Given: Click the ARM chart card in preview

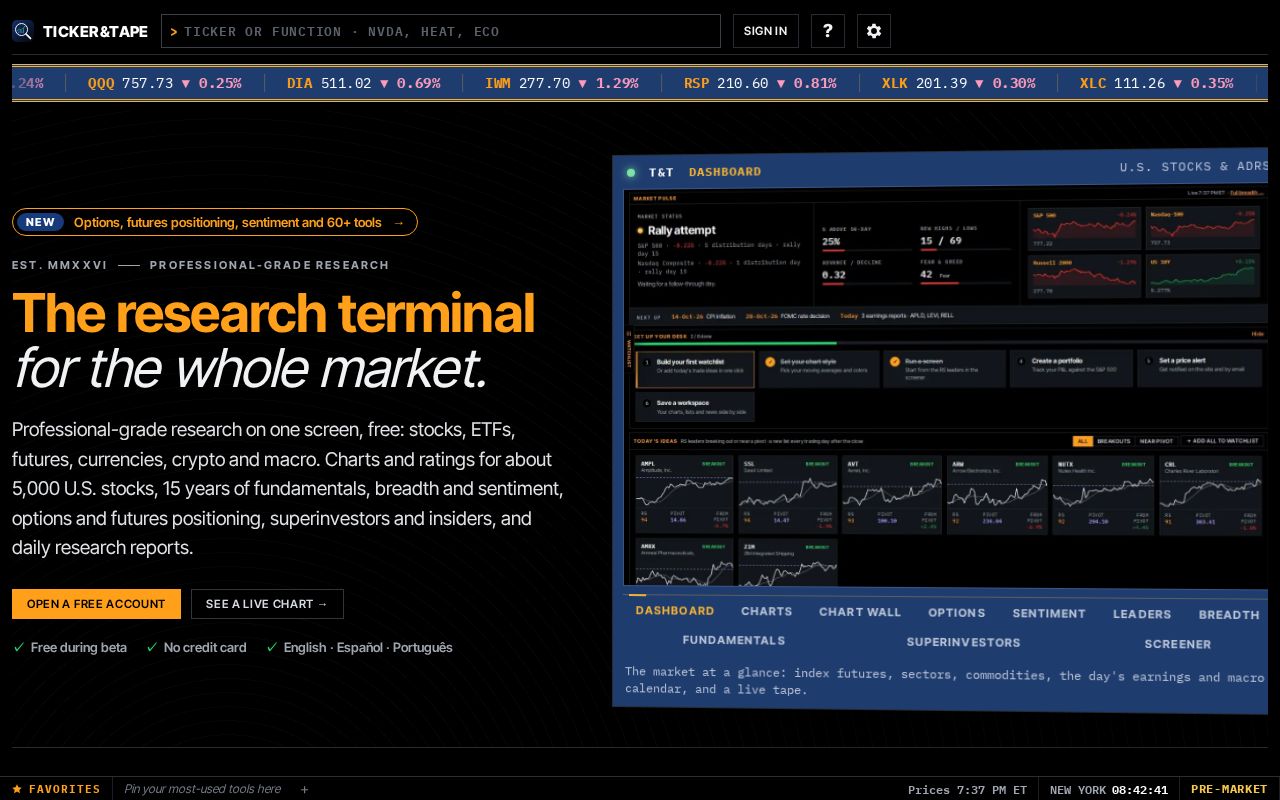Looking at the screenshot, I should (997, 495).
